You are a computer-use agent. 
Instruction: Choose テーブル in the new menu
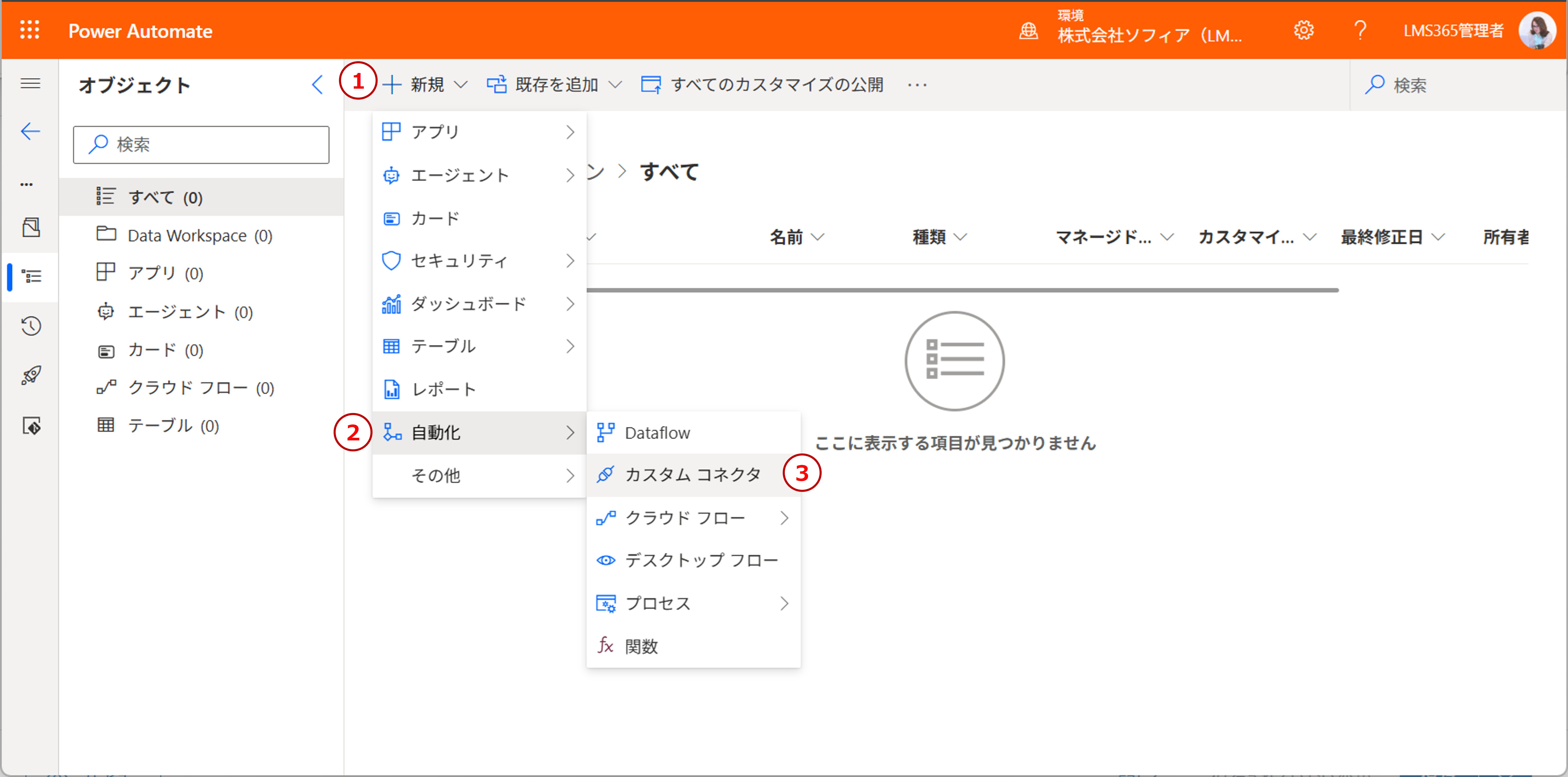(479, 346)
